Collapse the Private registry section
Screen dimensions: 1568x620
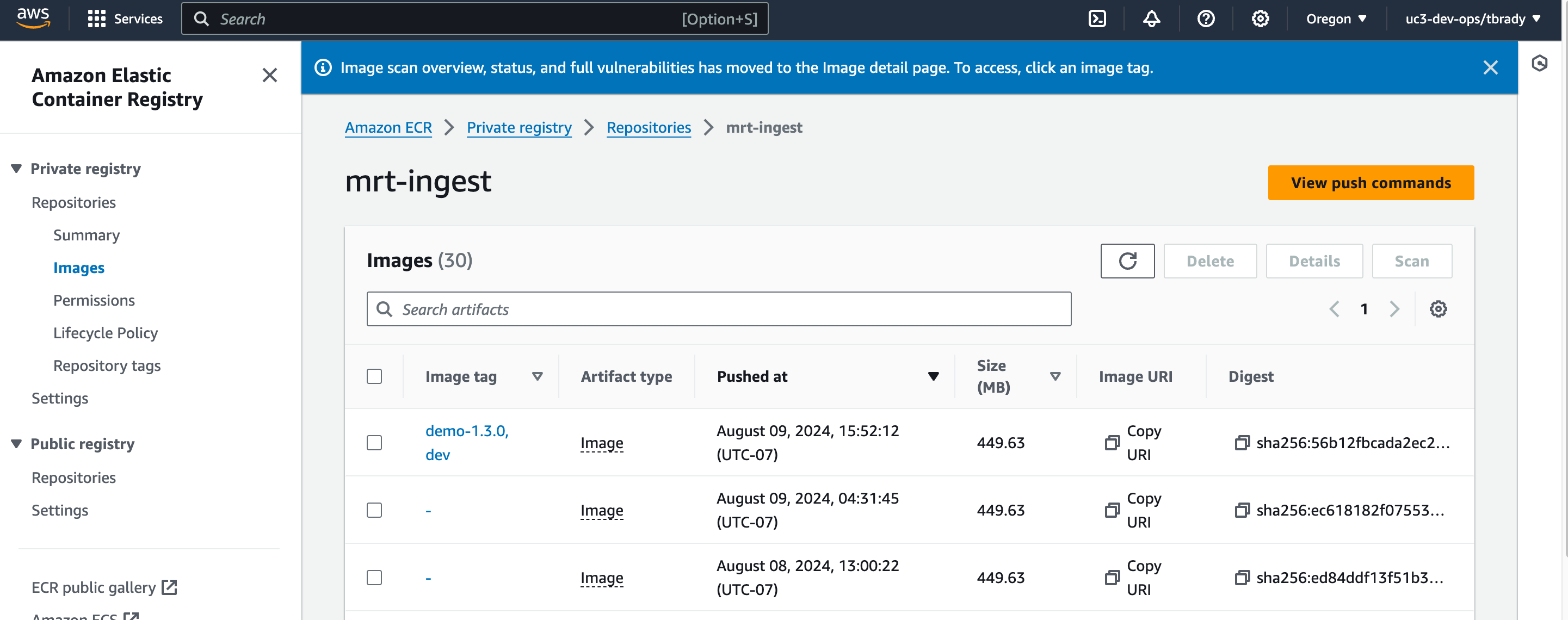click(16, 169)
